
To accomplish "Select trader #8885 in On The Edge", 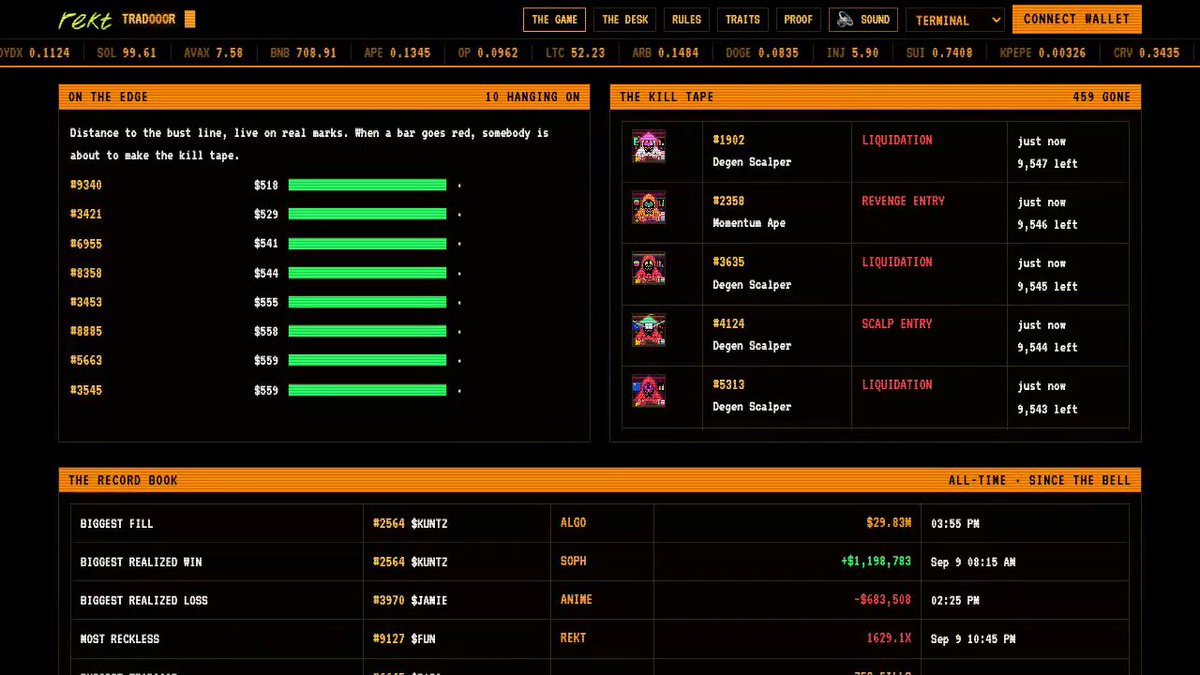I will [86, 331].
